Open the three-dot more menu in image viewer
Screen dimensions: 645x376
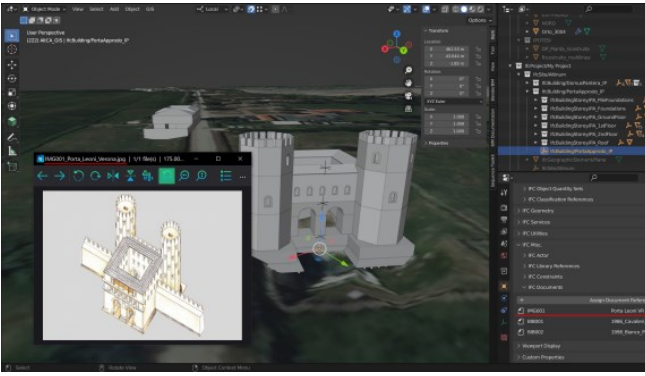(x=243, y=177)
